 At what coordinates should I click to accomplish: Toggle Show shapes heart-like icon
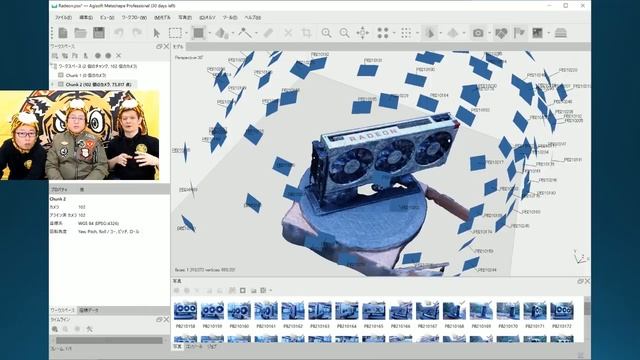click(501, 33)
